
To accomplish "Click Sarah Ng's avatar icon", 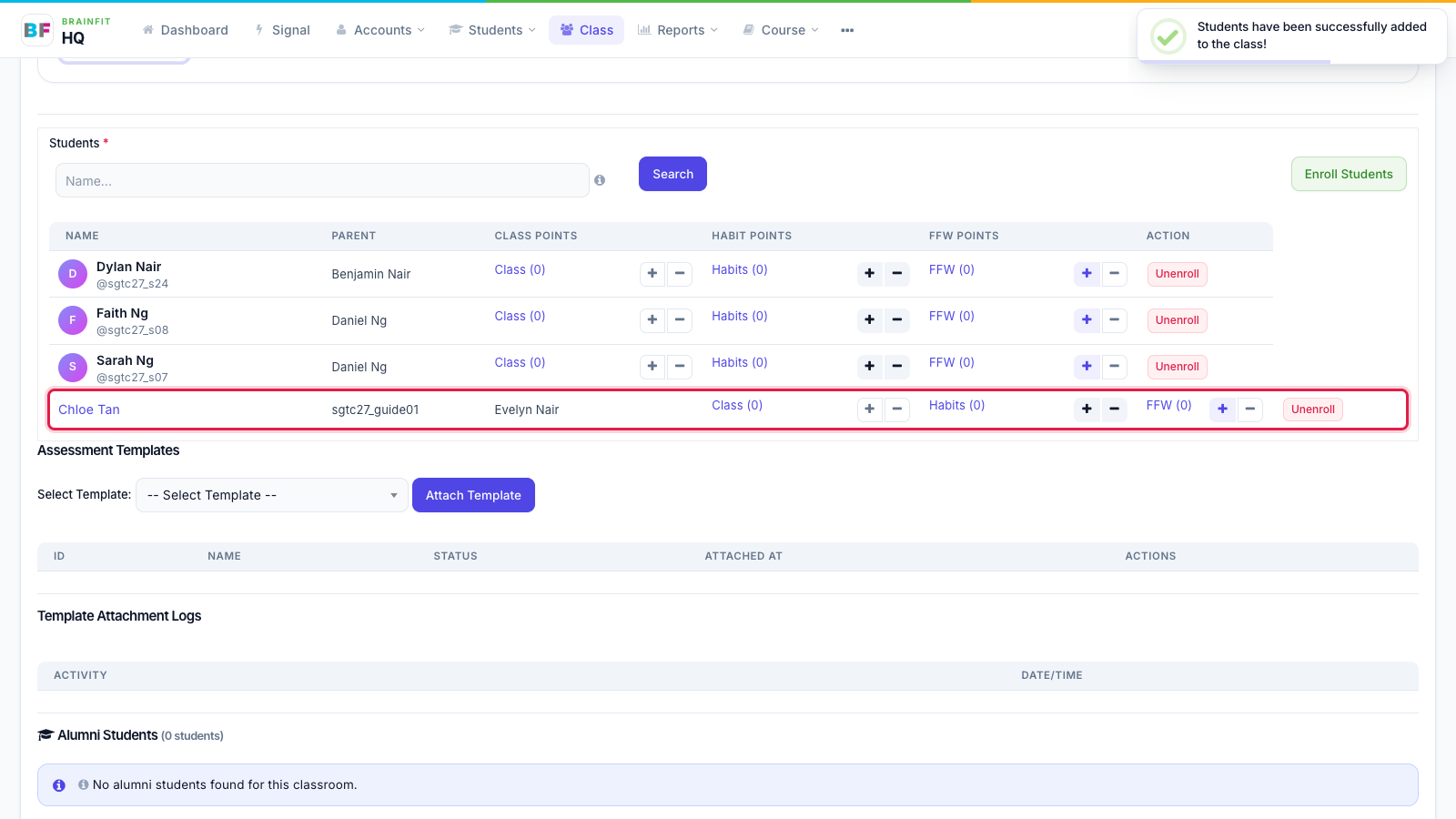I will 73,367.
